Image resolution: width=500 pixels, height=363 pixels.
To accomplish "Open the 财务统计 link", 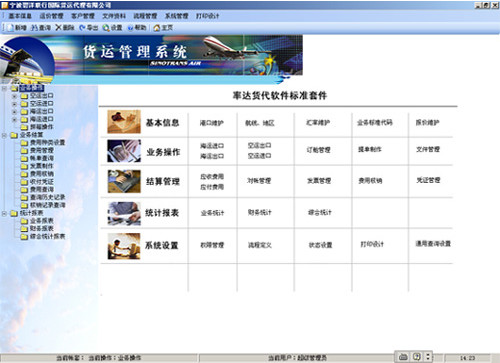I will click(260, 212).
